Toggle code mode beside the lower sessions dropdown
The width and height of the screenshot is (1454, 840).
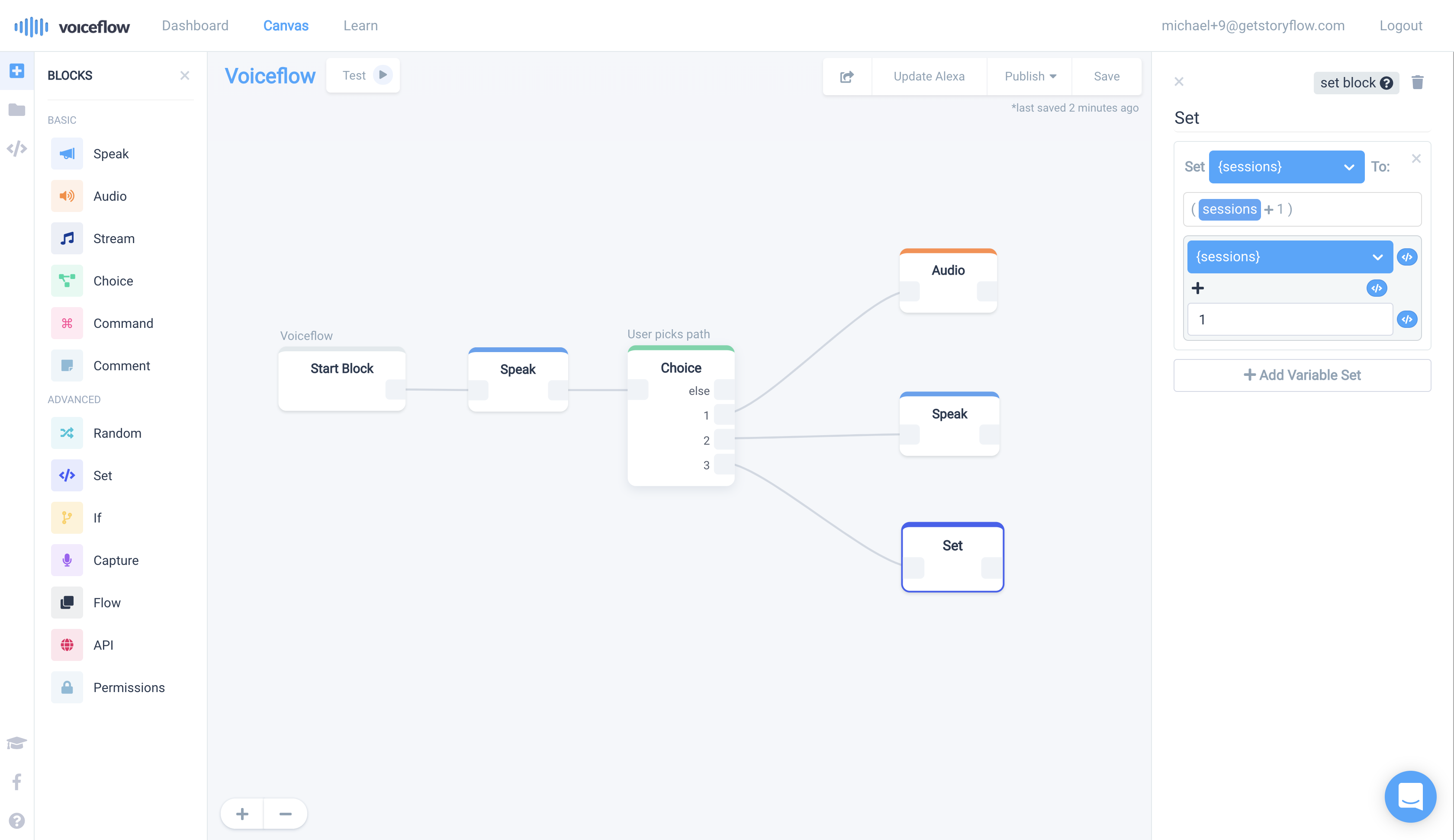pyautogui.click(x=1407, y=257)
